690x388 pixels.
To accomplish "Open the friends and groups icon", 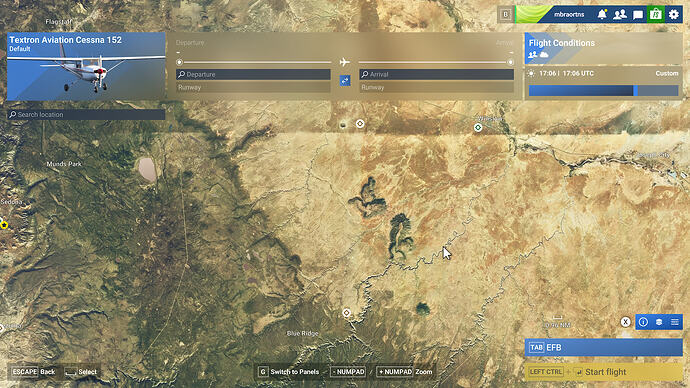I will click(x=620, y=15).
